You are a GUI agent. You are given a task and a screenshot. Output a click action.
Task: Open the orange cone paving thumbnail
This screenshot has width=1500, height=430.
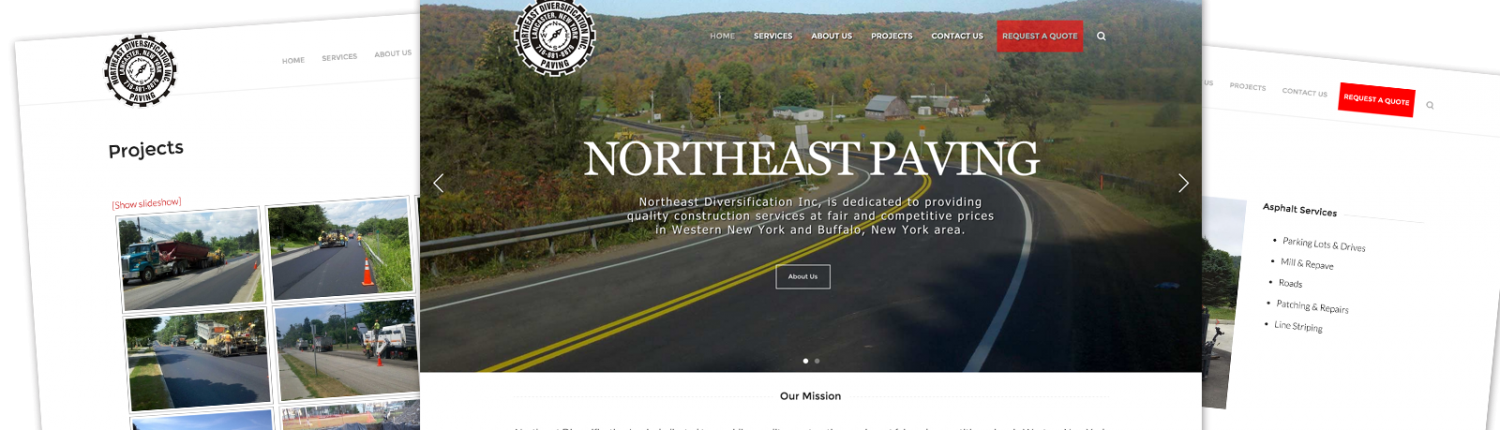[341, 250]
